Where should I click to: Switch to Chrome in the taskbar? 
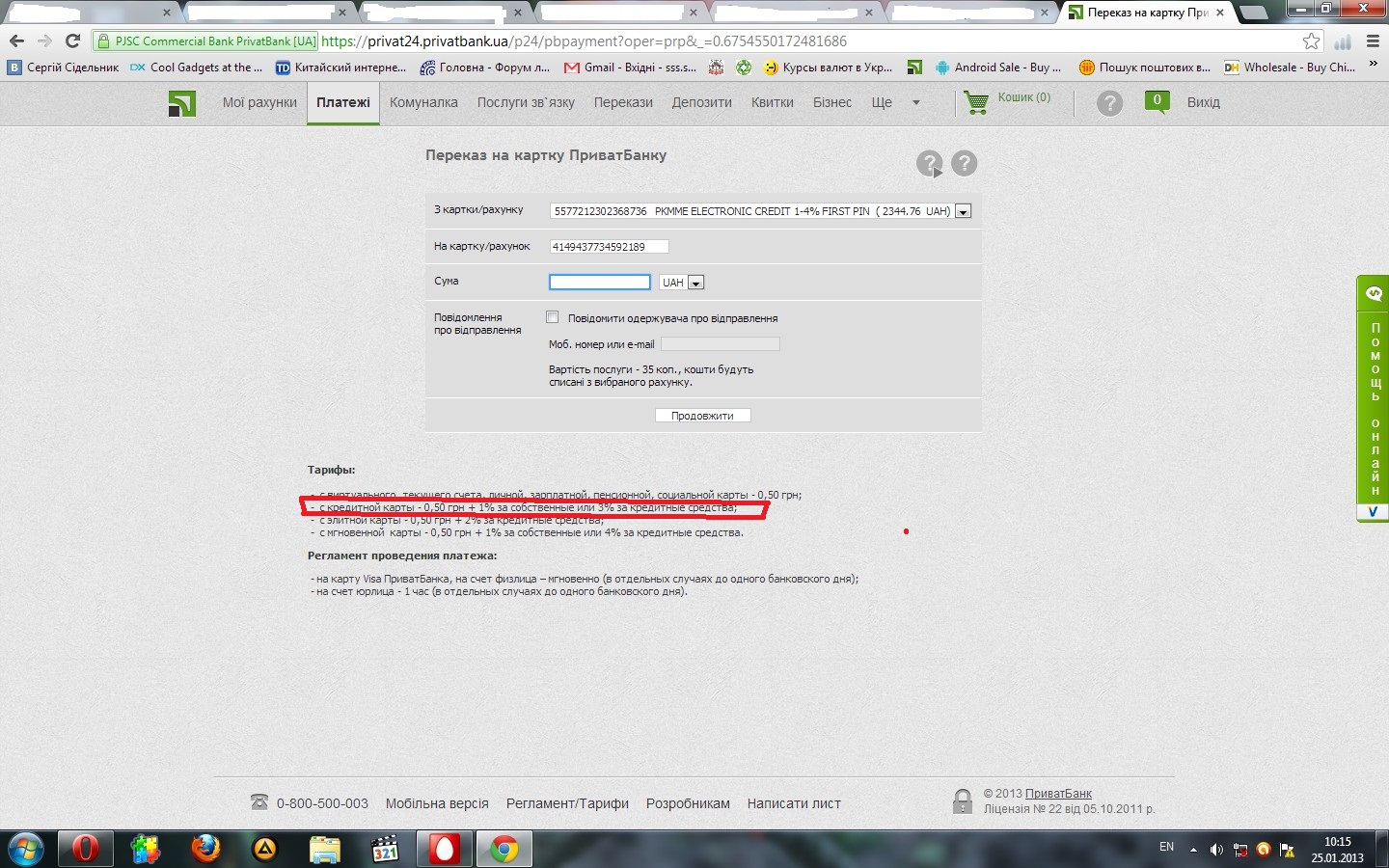tap(504, 850)
